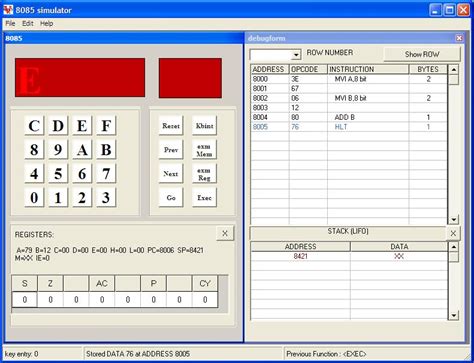Click hex key B on keypad
The image size is (474, 363).
tap(106, 150)
